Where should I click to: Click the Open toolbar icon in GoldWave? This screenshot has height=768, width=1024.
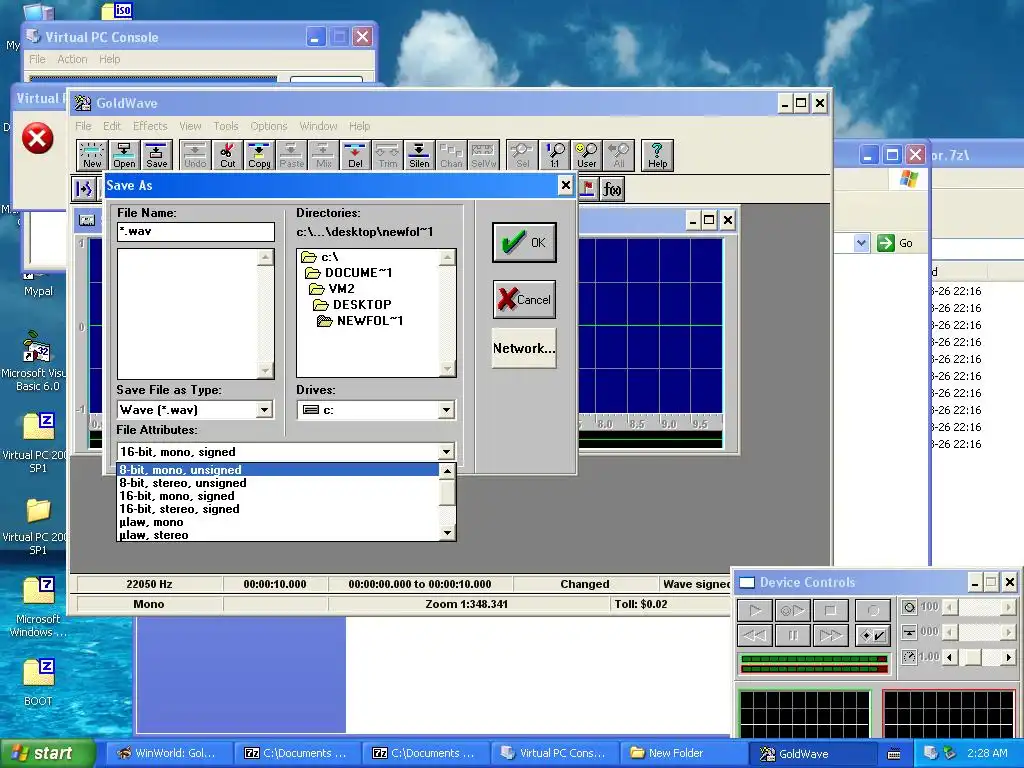(124, 155)
